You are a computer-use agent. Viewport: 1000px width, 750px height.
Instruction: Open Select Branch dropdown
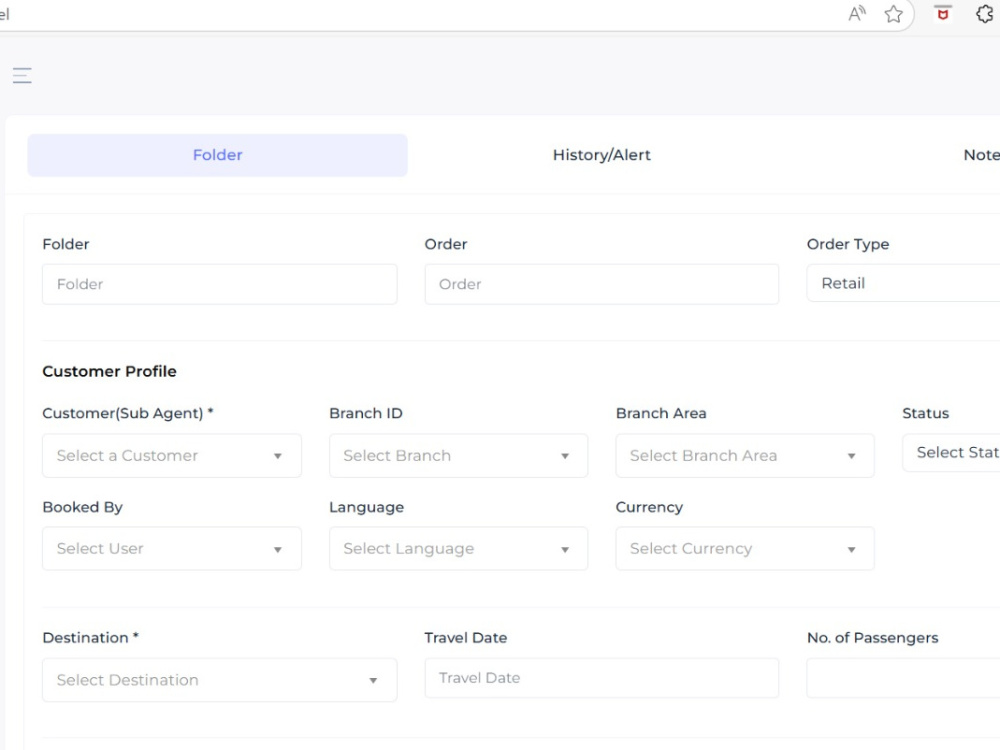point(458,455)
